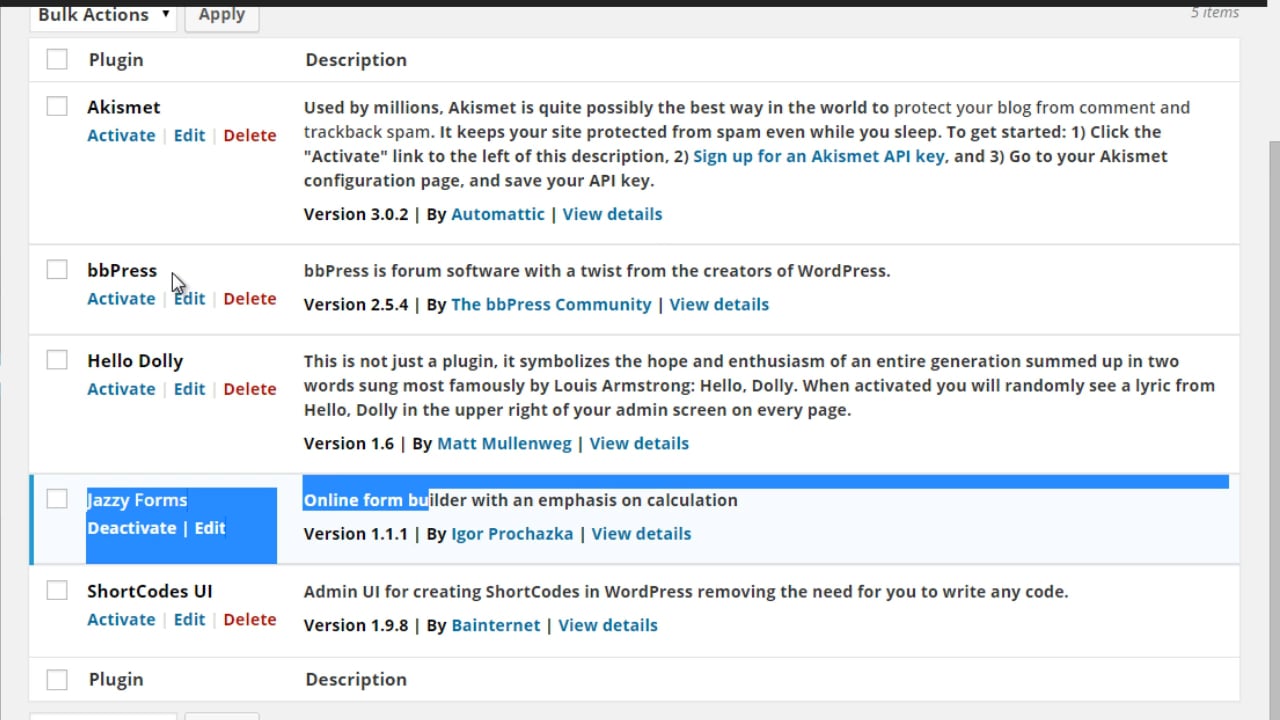Click the Apply button
The image size is (1280, 720).
tap(221, 14)
